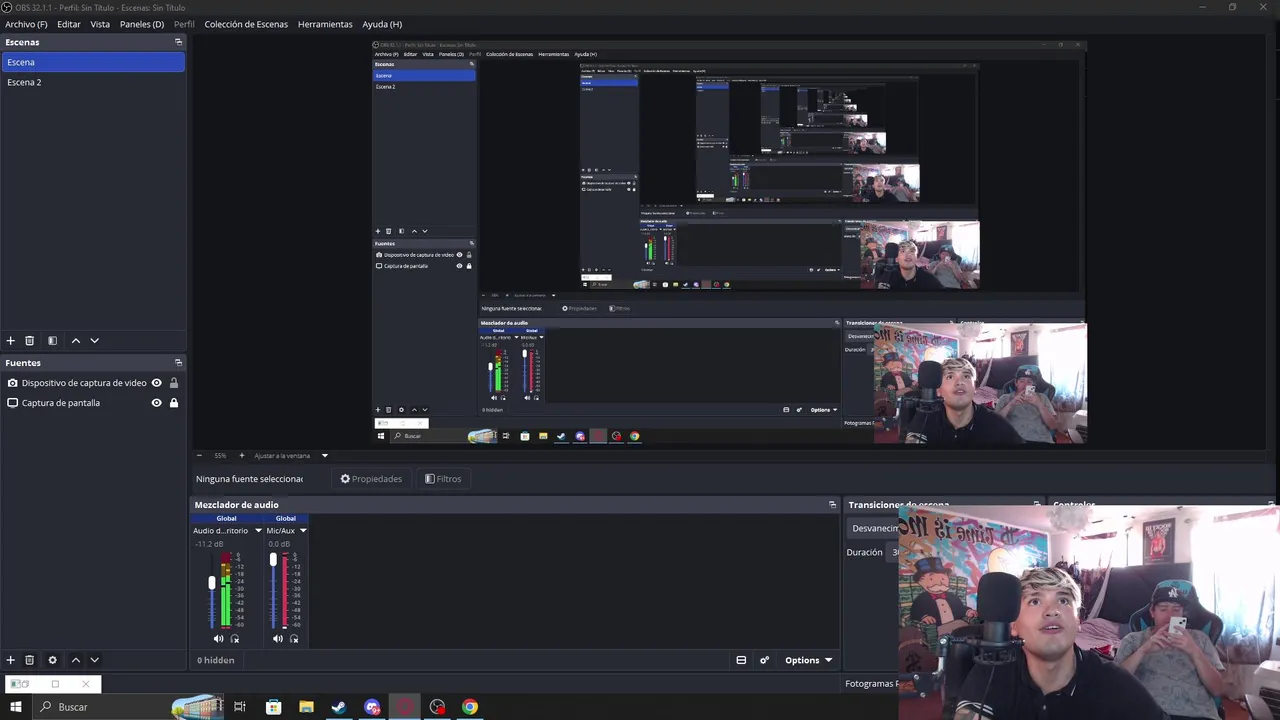The width and height of the screenshot is (1280, 720).
Task: Open the Editar menu
Action: coord(69,24)
